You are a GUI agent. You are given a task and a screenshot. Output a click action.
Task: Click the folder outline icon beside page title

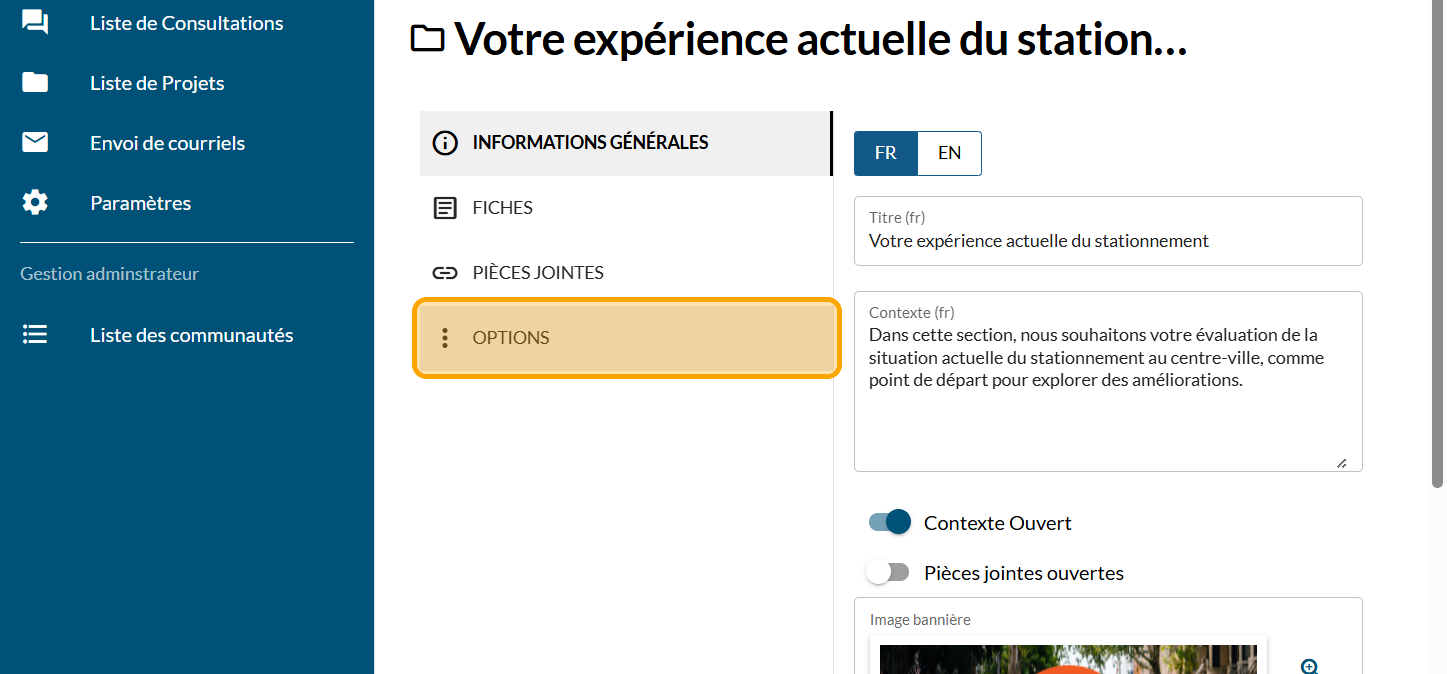(x=428, y=39)
